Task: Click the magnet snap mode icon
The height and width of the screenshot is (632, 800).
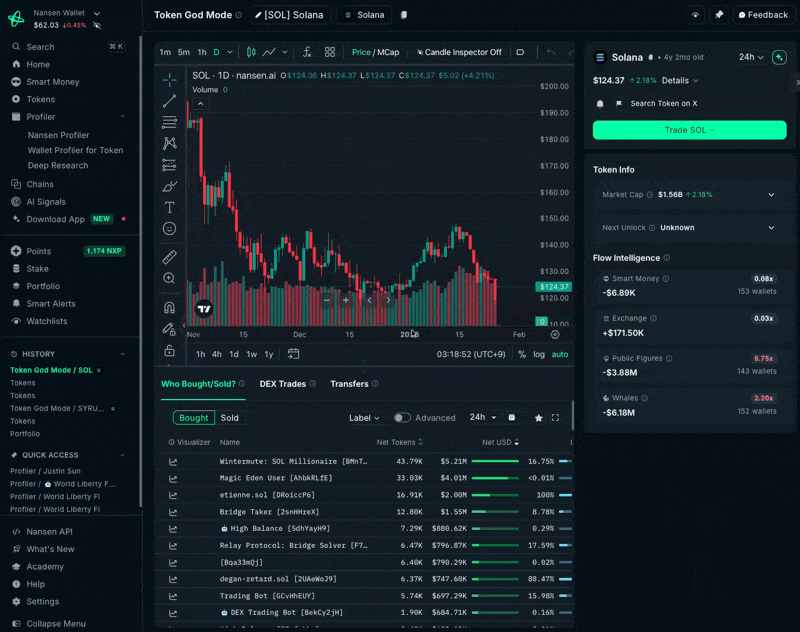Action: coord(169,307)
